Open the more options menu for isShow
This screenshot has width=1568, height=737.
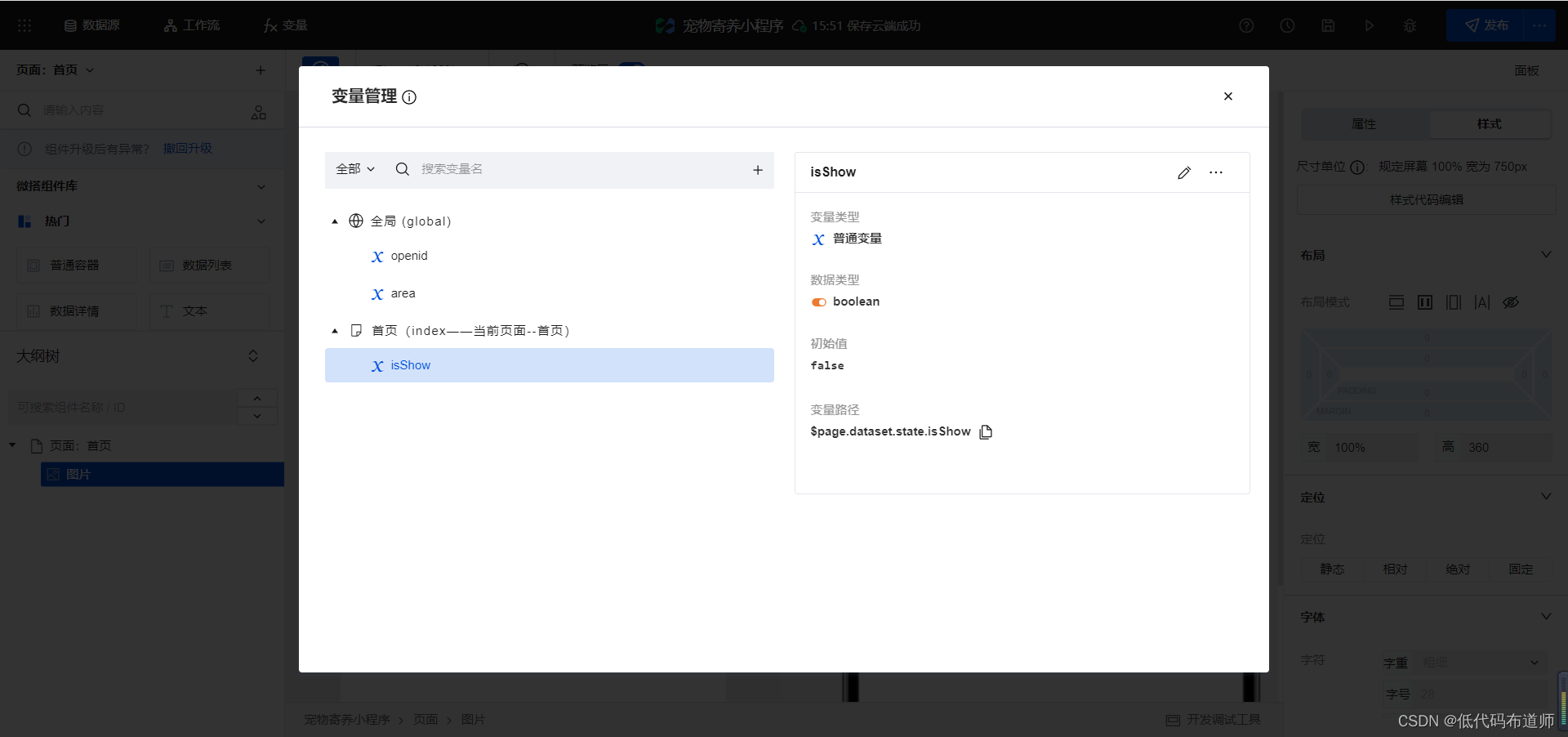(x=1216, y=172)
